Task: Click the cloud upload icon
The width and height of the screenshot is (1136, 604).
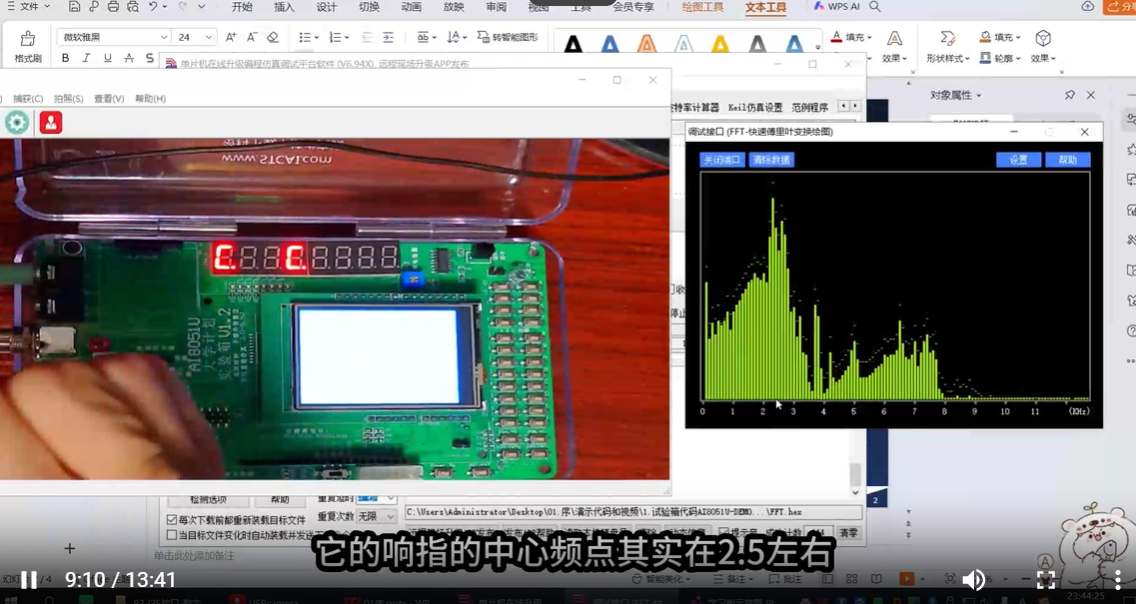Action: click(x=1087, y=7)
